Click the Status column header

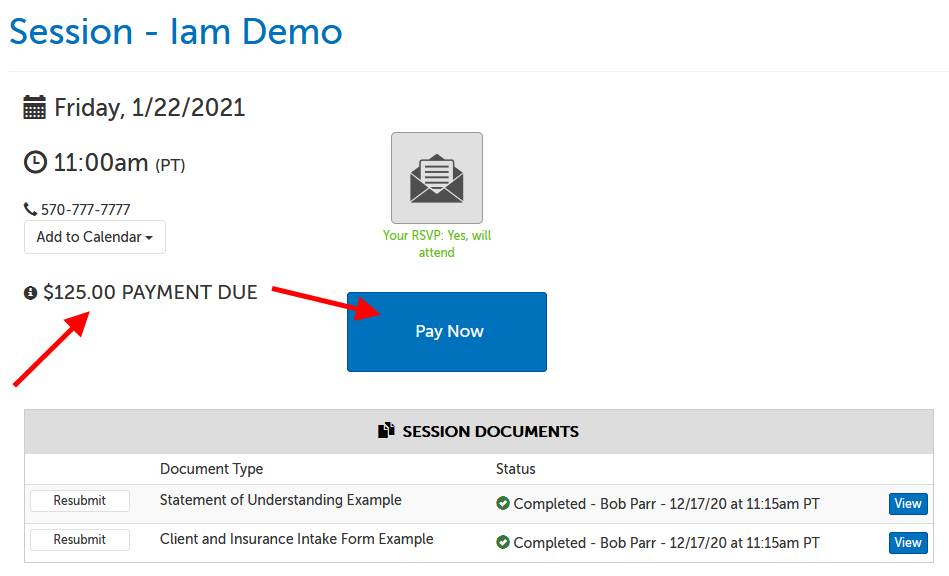pyautogui.click(x=515, y=468)
